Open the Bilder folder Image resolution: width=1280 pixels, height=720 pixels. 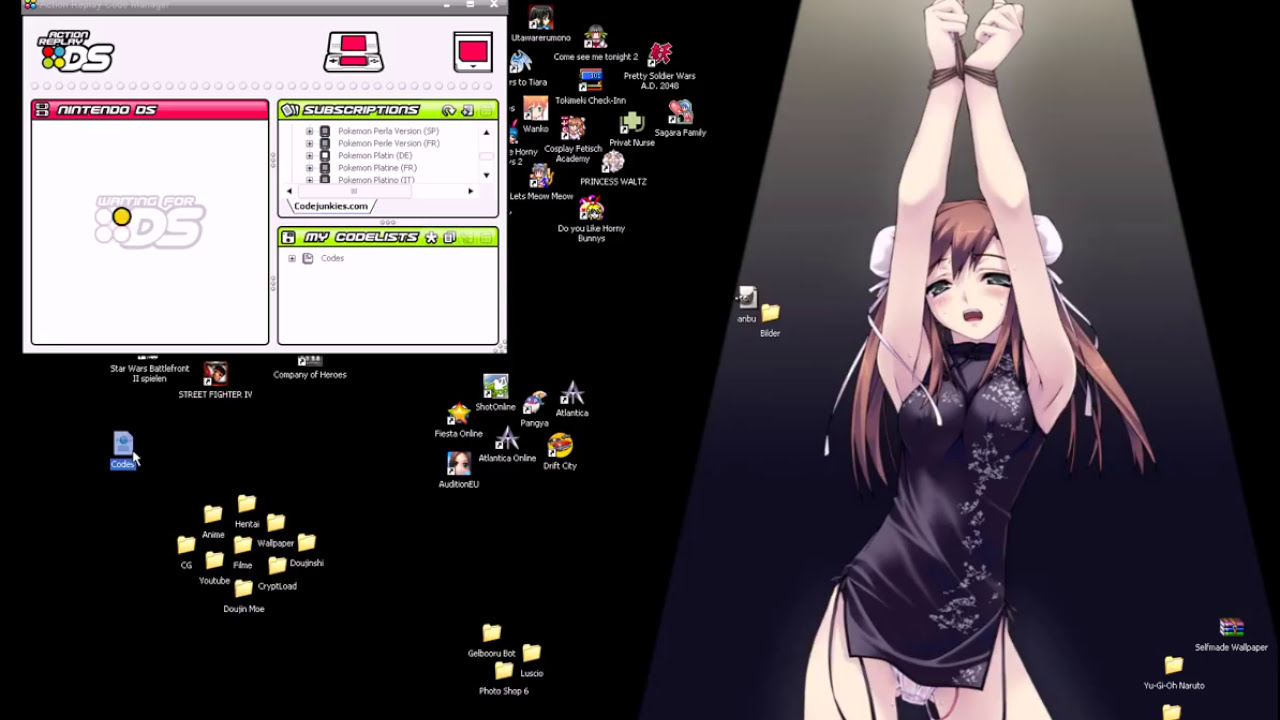tap(770, 314)
